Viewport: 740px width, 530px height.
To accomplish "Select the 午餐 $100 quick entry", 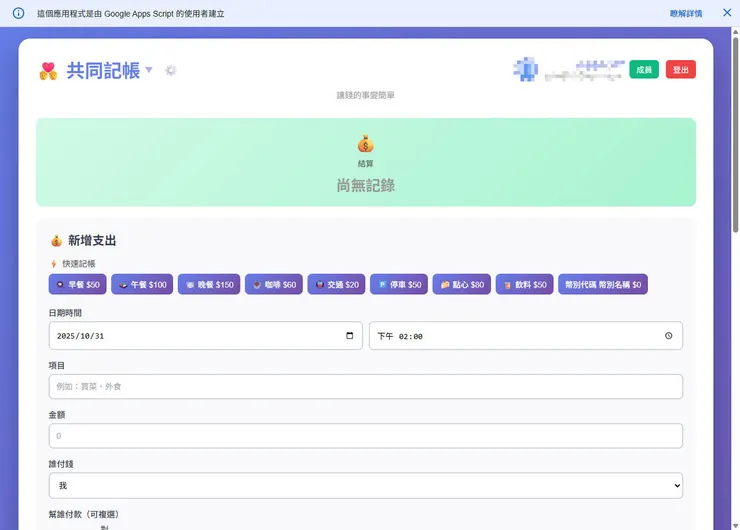I will click(142, 284).
